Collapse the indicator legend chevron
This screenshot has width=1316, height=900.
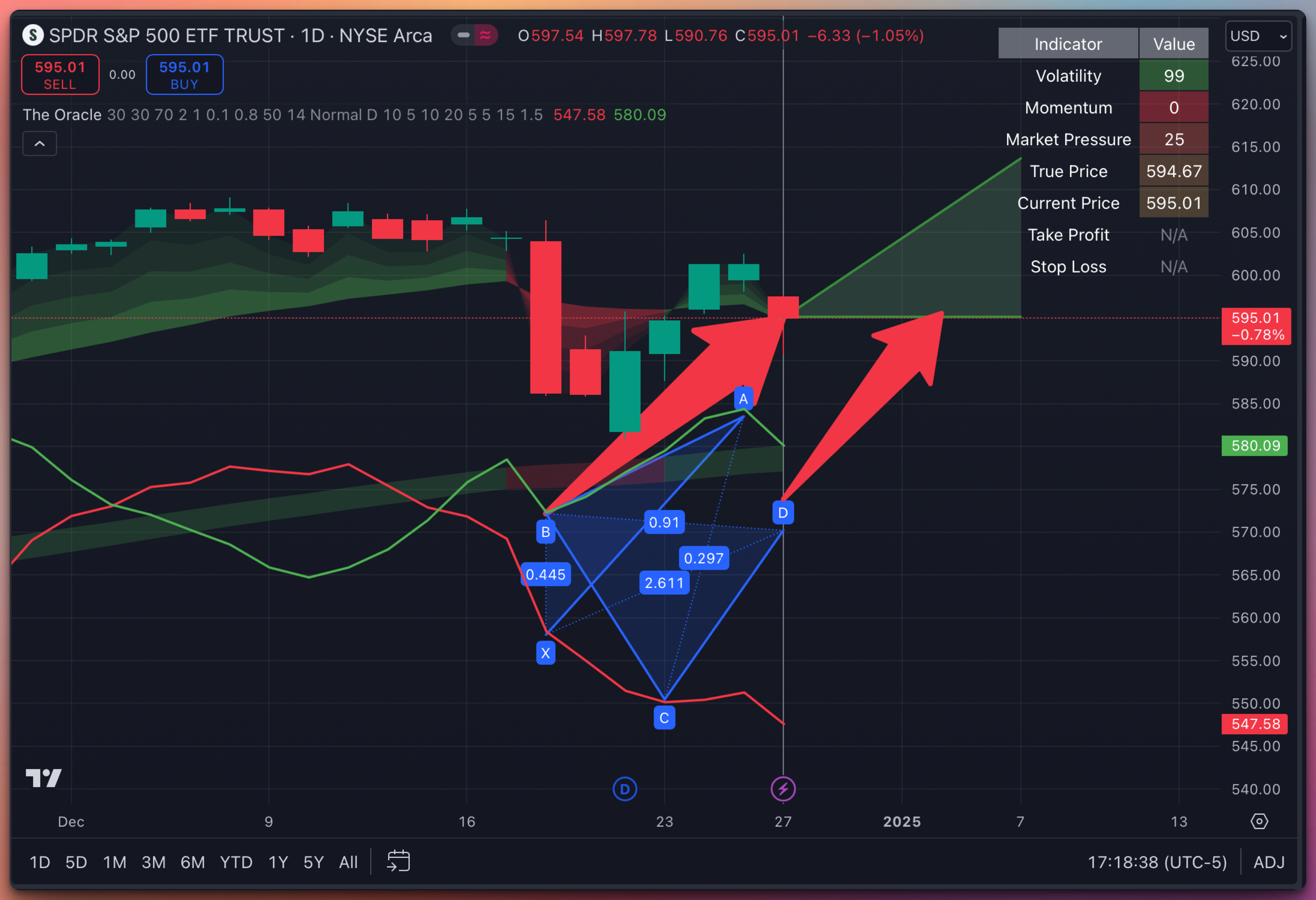coord(40,144)
